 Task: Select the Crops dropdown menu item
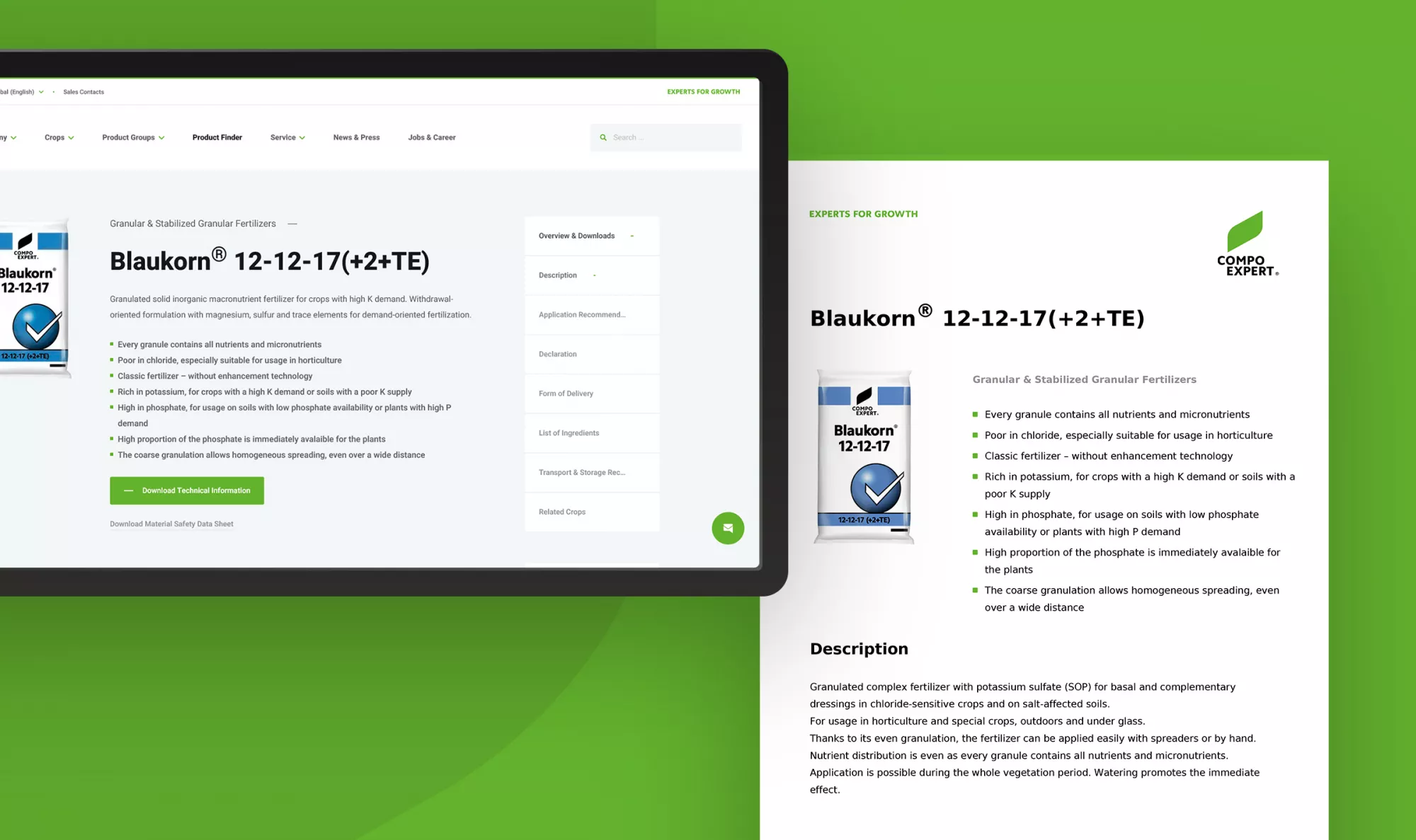[59, 137]
